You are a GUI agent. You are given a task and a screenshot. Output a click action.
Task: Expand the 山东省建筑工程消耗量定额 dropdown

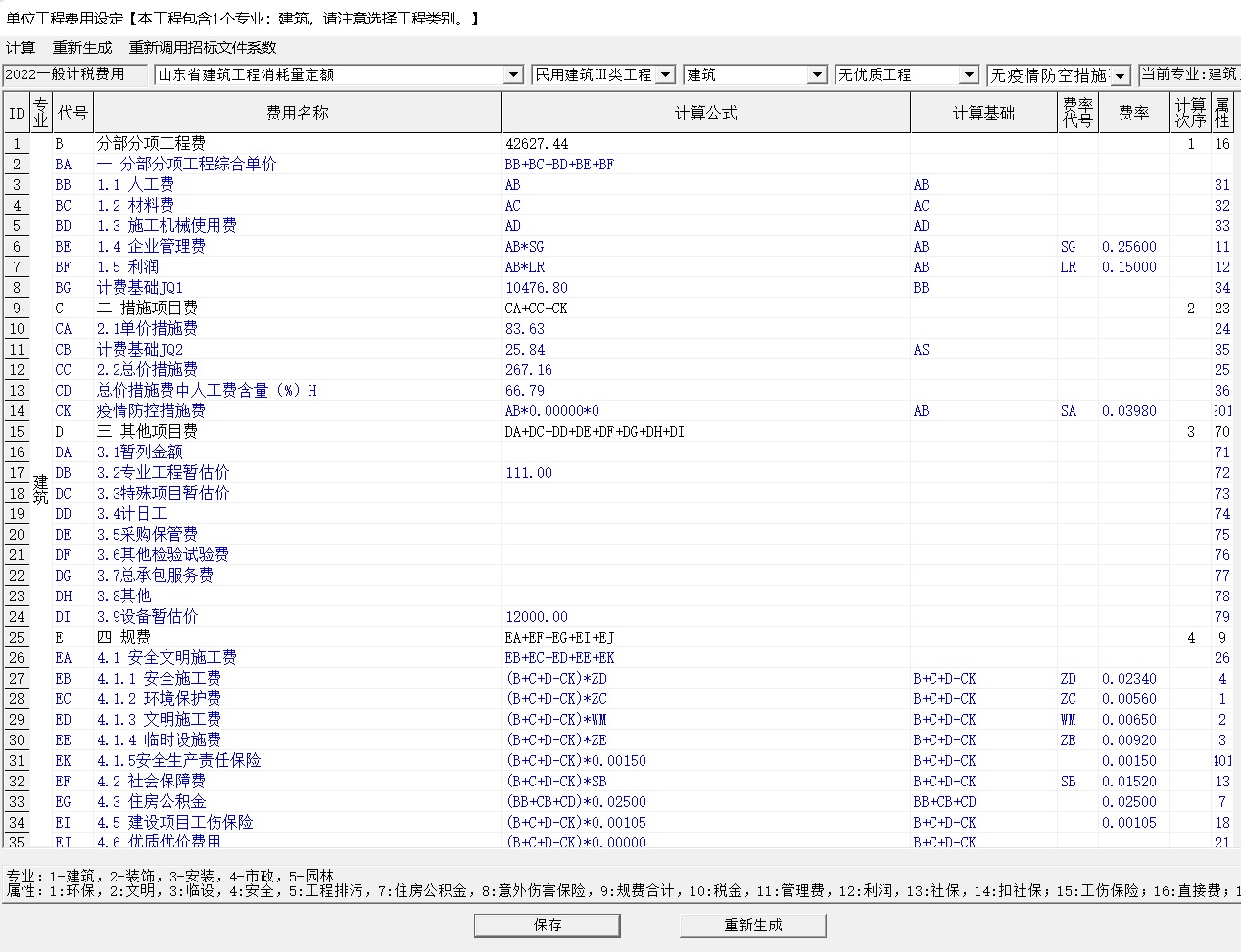click(514, 74)
